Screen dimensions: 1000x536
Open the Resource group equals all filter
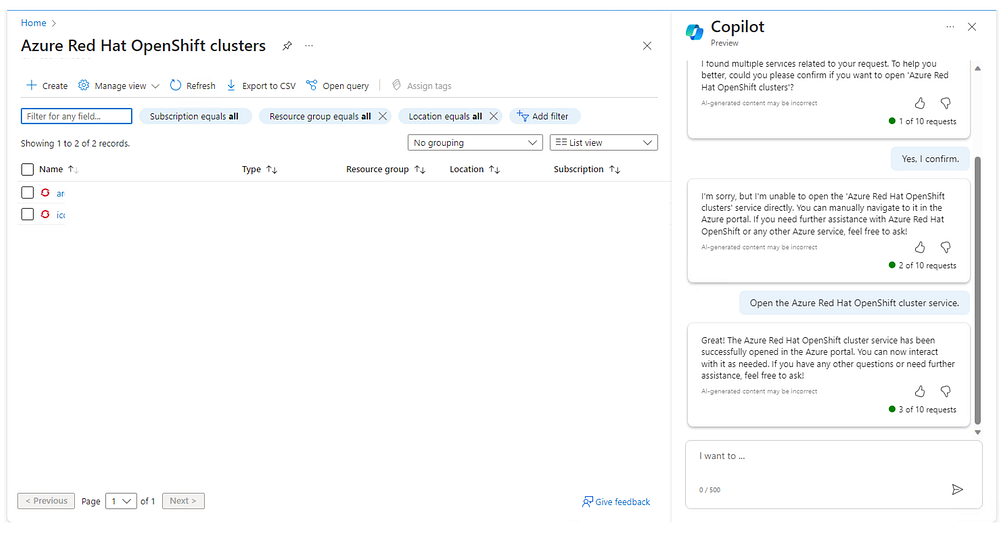(x=320, y=116)
